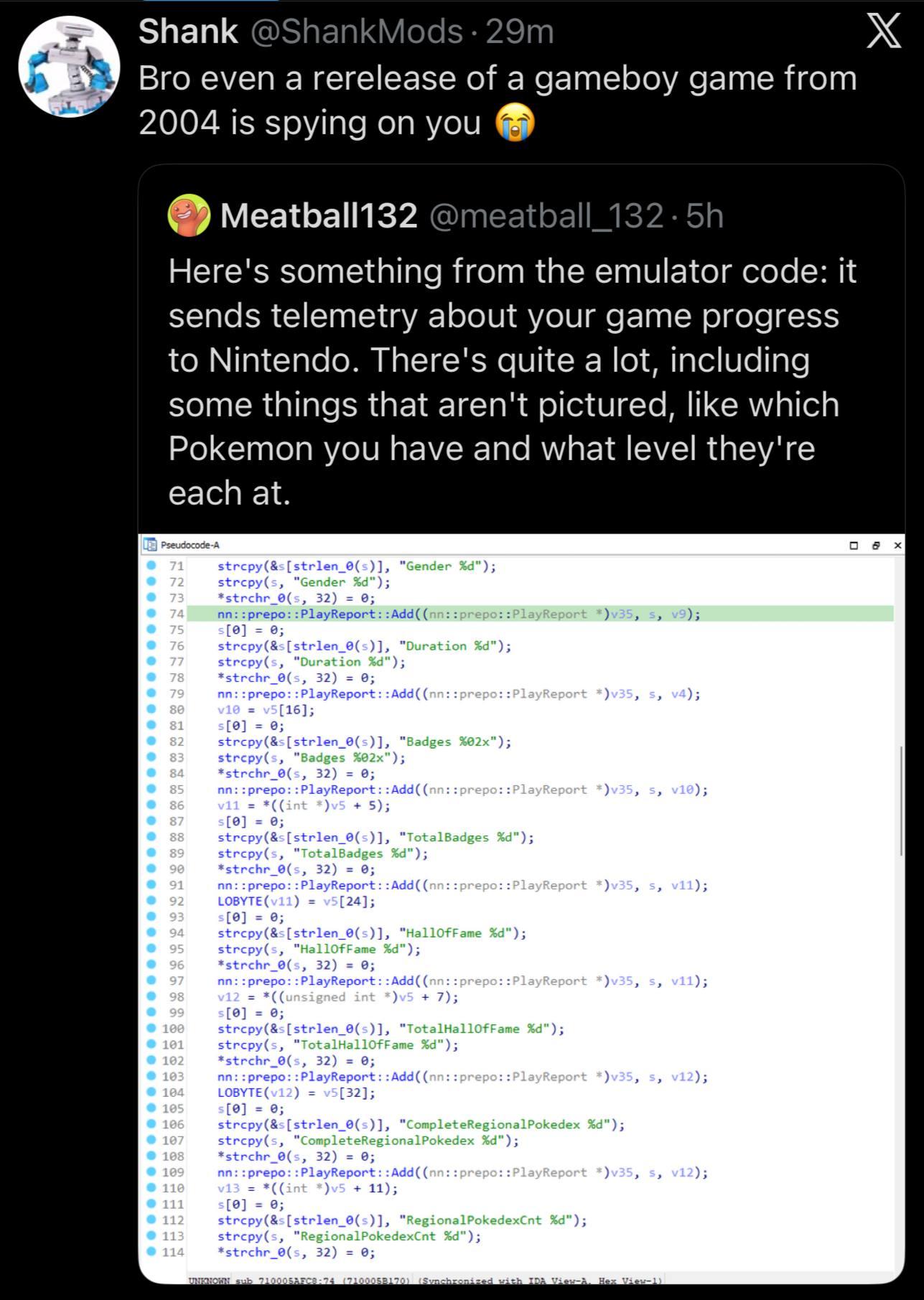
Task: Select highlighted PlayReport::Add line 74
Action: point(459,614)
